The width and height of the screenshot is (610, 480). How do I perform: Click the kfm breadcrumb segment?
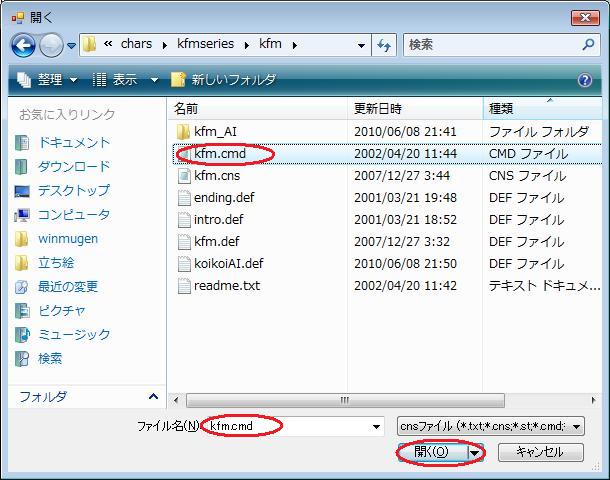coord(270,44)
